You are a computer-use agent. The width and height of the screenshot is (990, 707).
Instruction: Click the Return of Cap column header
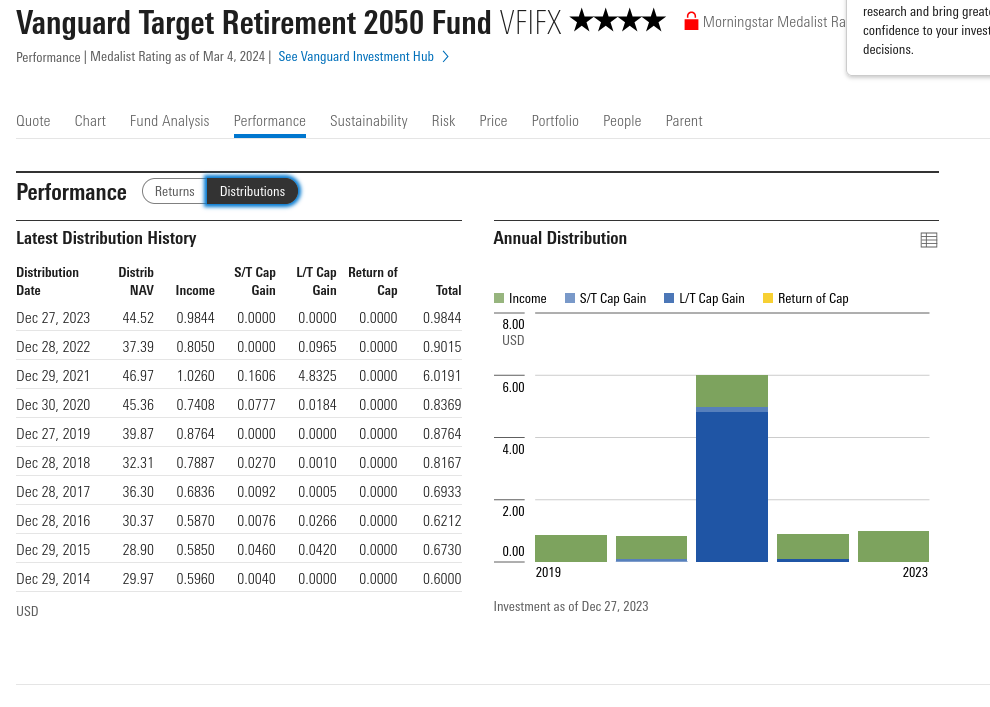pyautogui.click(x=373, y=282)
